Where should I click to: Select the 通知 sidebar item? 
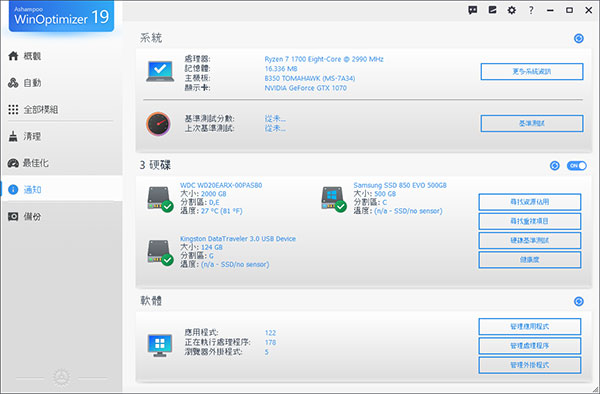click(x=61, y=189)
